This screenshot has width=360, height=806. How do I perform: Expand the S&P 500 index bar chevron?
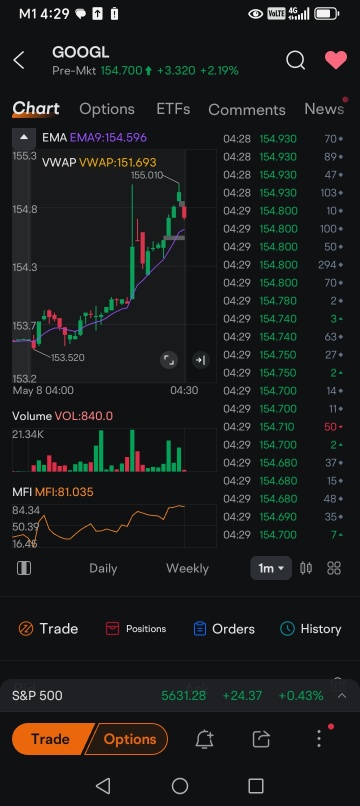(x=341, y=695)
